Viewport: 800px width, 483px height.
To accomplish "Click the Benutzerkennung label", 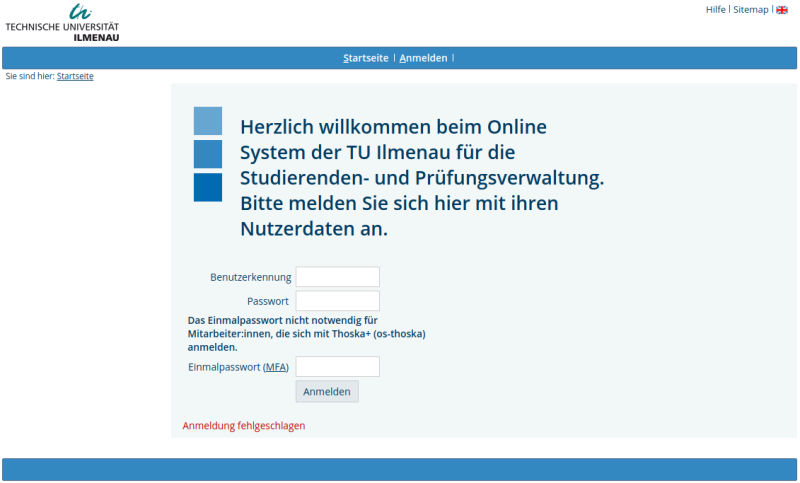I will tap(251, 277).
